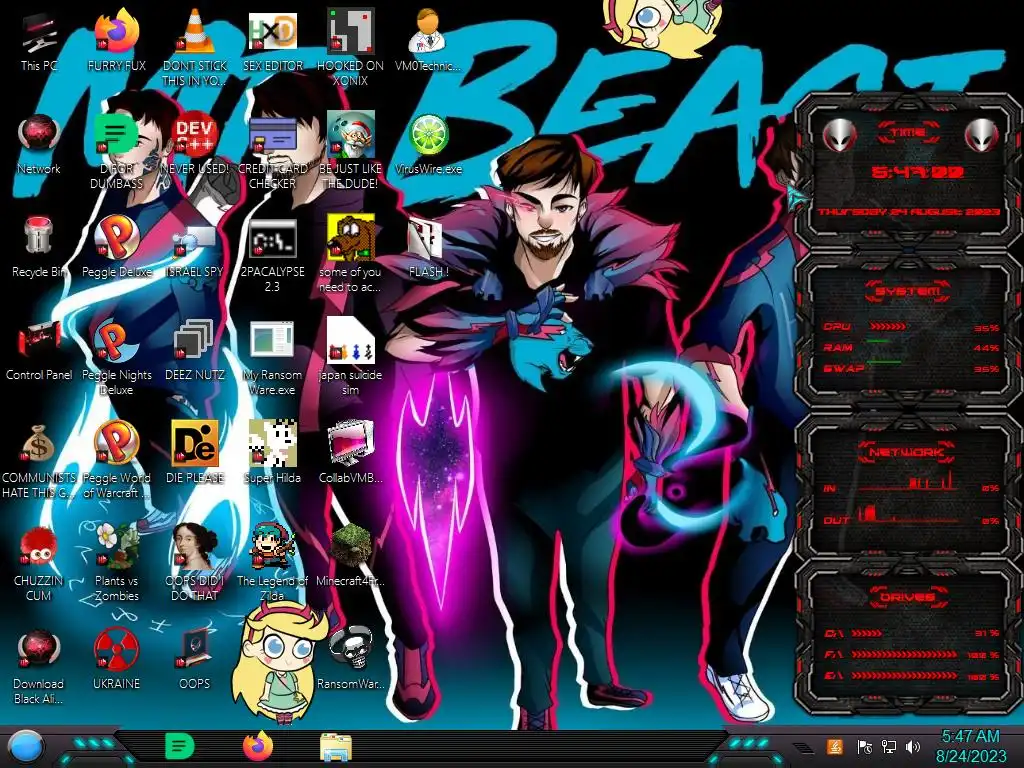The image size is (1024, 768).
Task: Open Action Center flag tray icon
Action: coord(865,747)
